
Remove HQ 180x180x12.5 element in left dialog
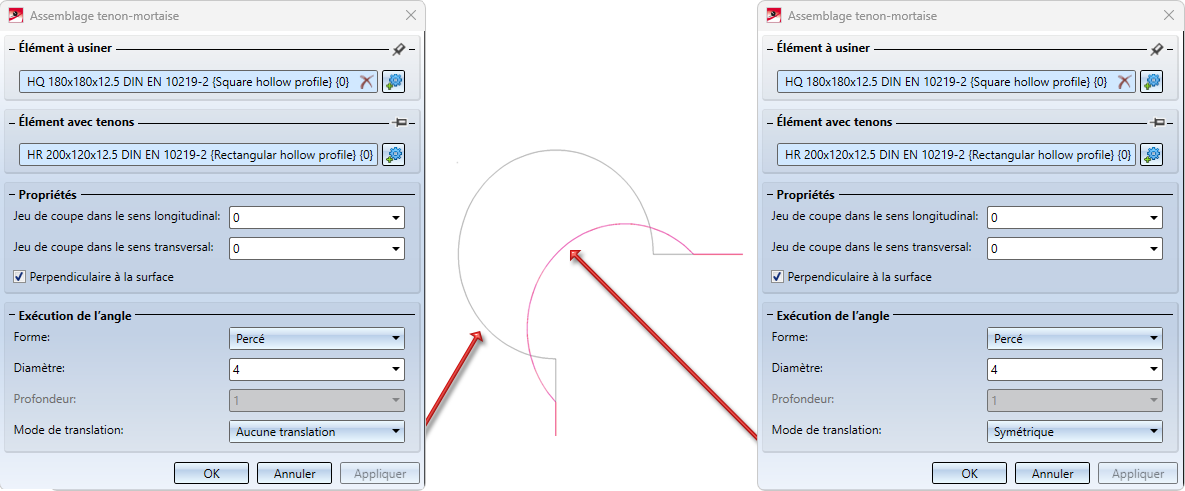click(367, 82)
